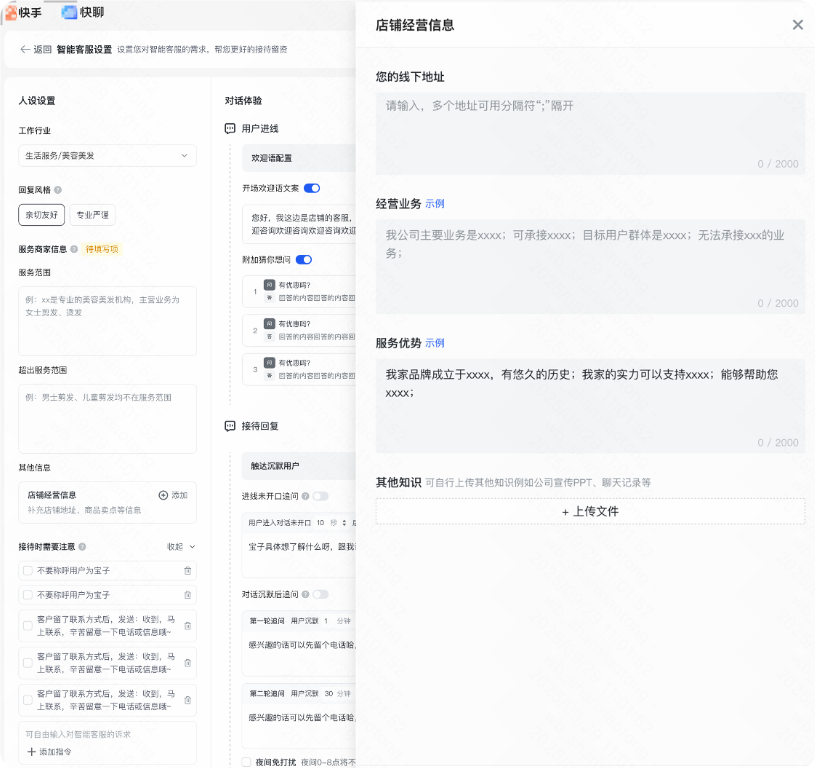
Task: Increment the 10-second wait stepper
Action: tap(343, 521)
